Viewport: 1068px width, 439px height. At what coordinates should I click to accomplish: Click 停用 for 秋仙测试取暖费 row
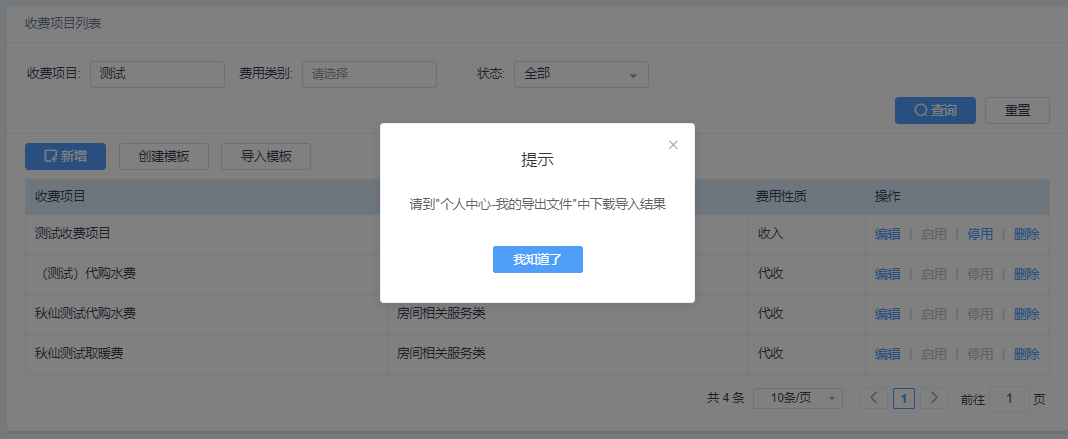point(979,354)
